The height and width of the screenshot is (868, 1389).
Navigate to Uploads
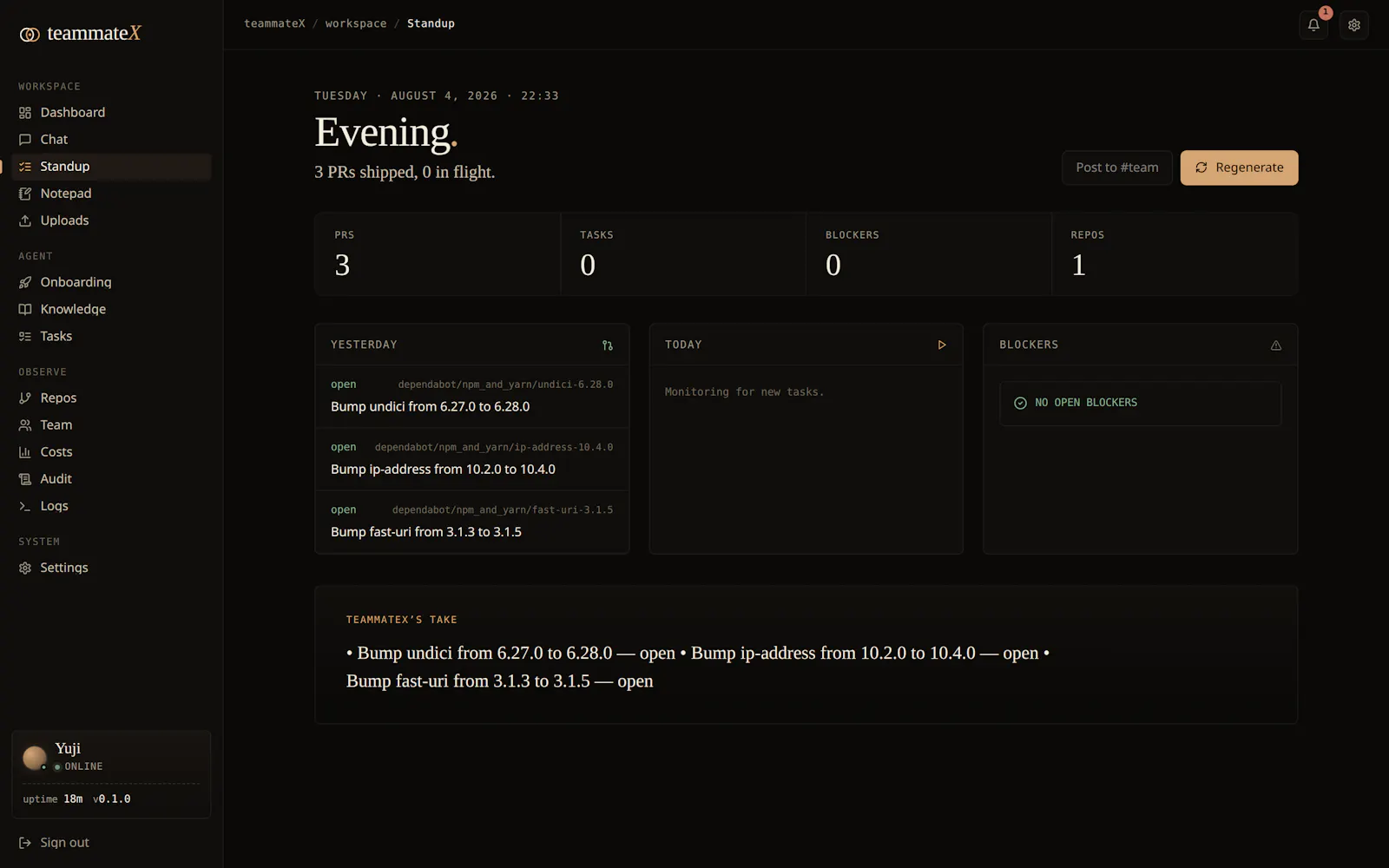click(x=111, y=220)
